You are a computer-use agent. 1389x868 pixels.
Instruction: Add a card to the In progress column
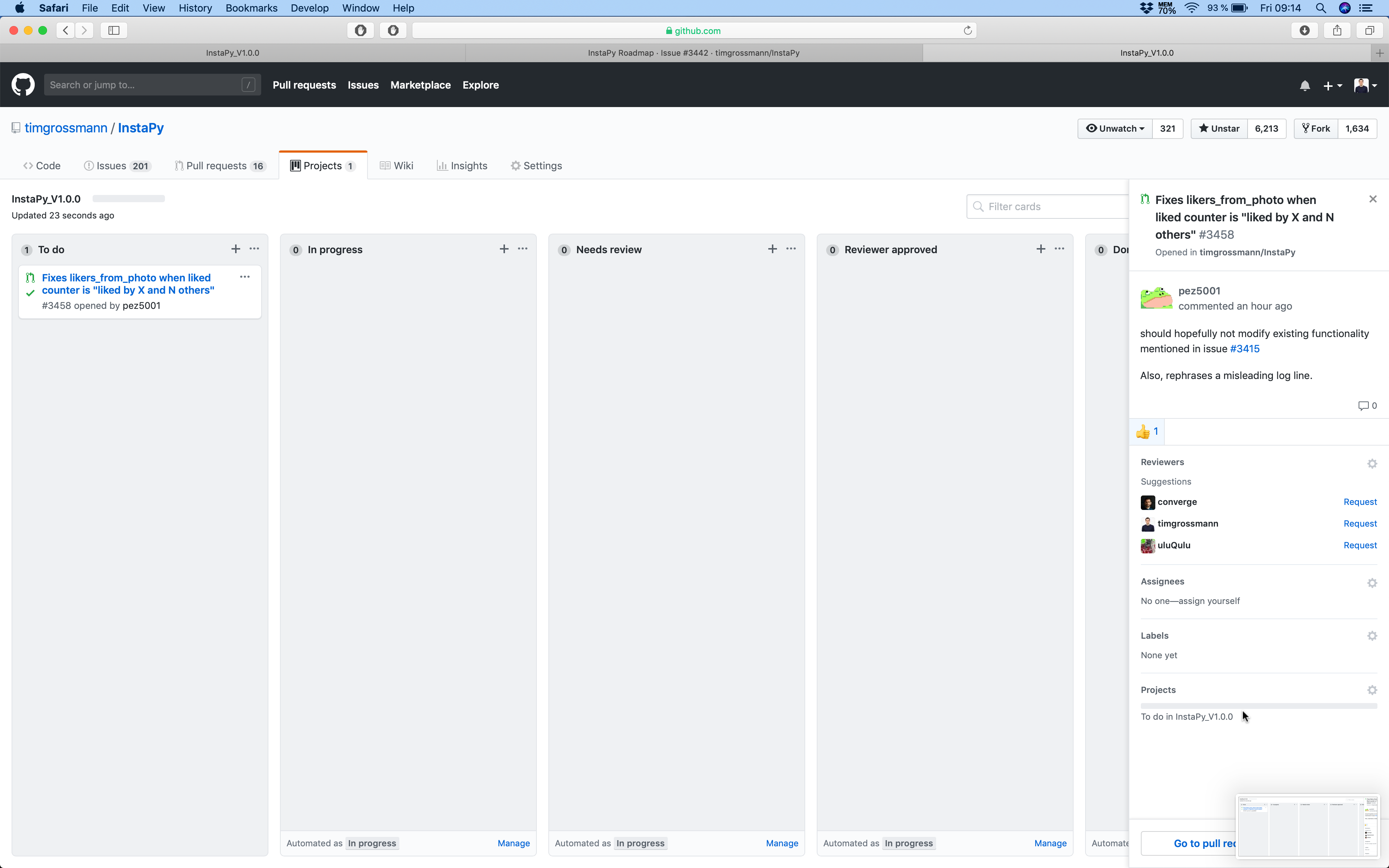(504, 248)
